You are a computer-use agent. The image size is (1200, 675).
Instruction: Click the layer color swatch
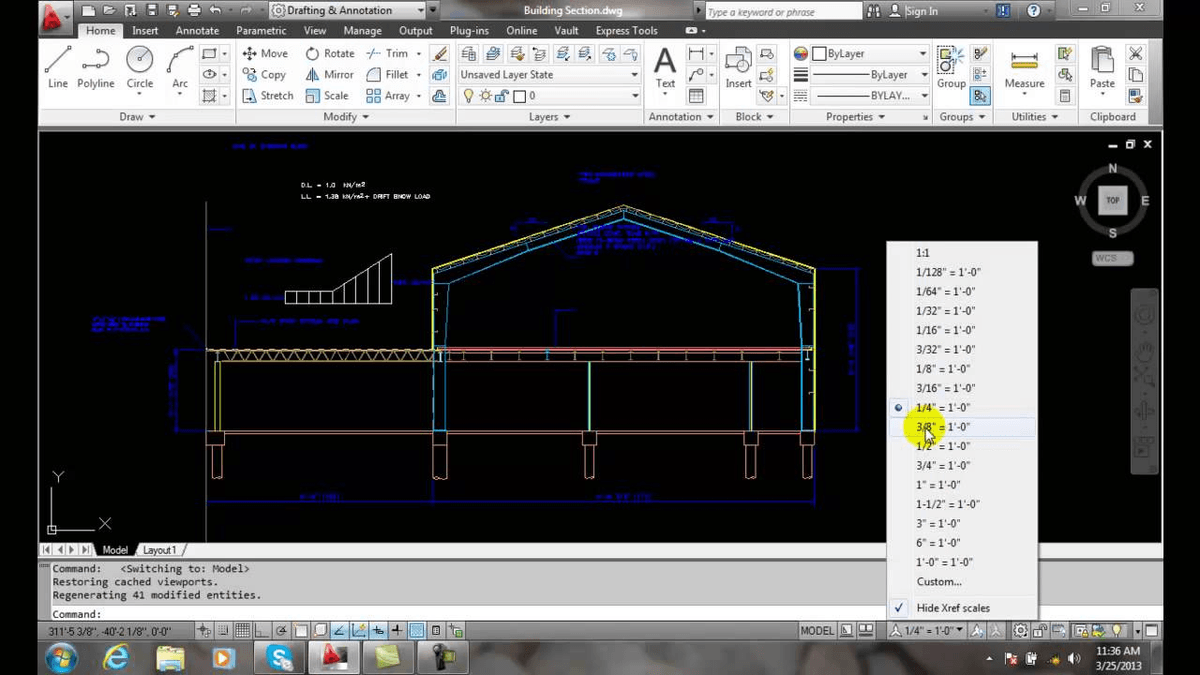point(519,95)
